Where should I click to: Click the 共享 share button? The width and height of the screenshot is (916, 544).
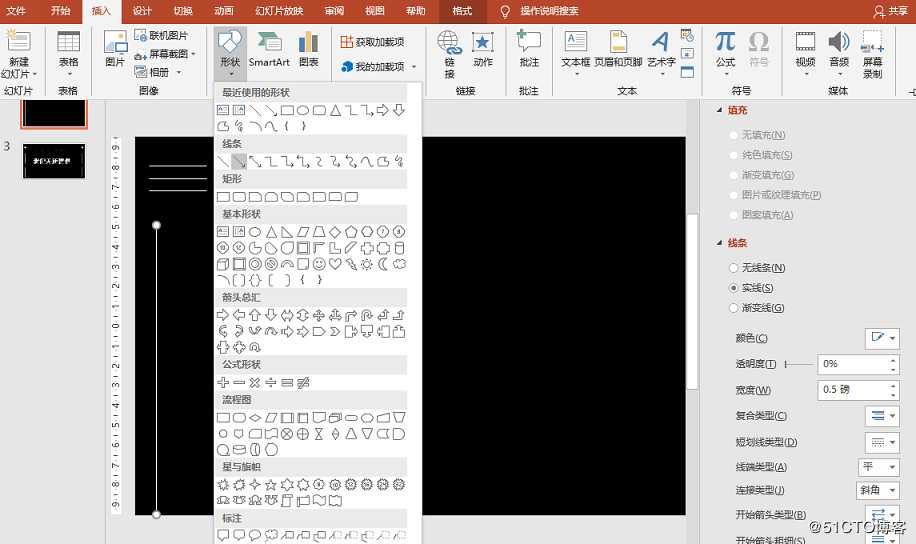coord(890,11)
